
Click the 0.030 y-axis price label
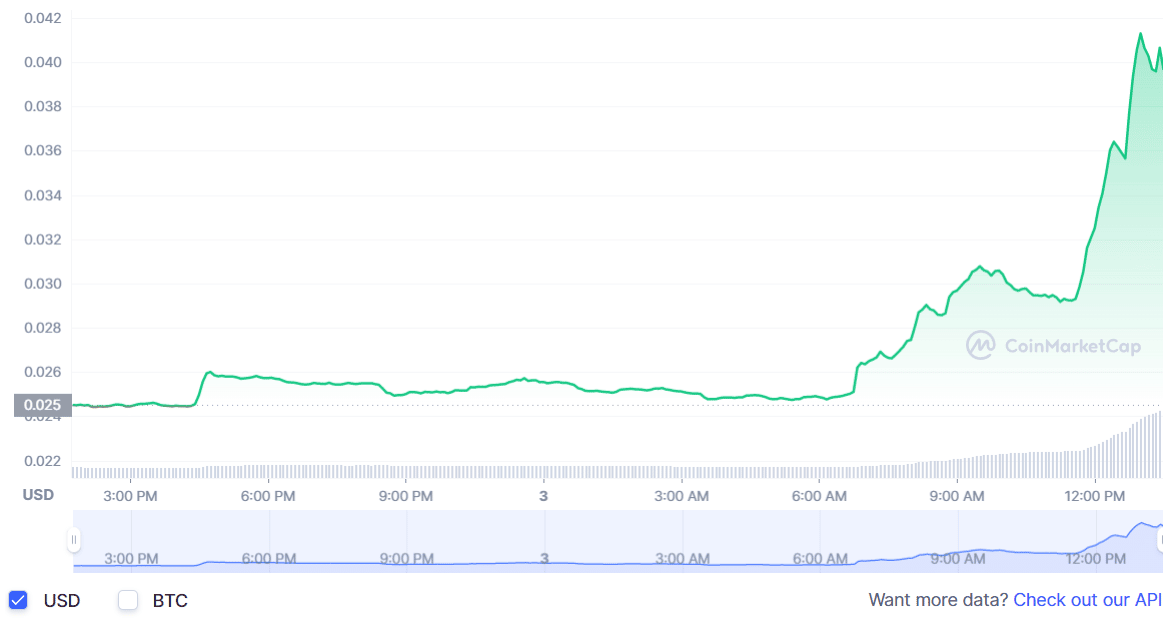(42, 284)
